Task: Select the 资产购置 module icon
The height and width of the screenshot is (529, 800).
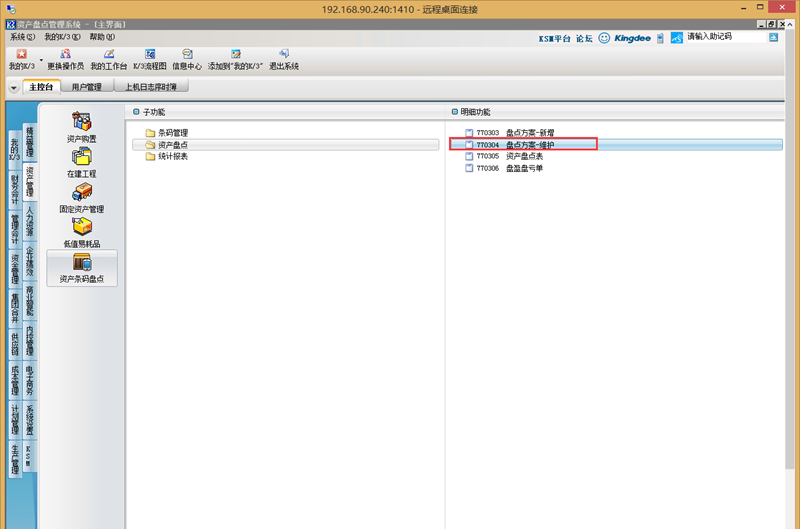Action: [x=82, y=126]
